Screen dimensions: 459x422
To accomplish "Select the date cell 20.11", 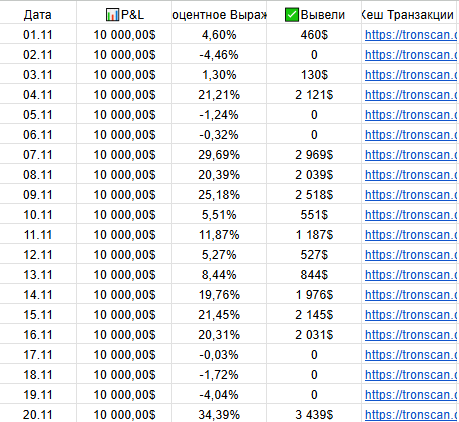I will (x=38, y=413).
